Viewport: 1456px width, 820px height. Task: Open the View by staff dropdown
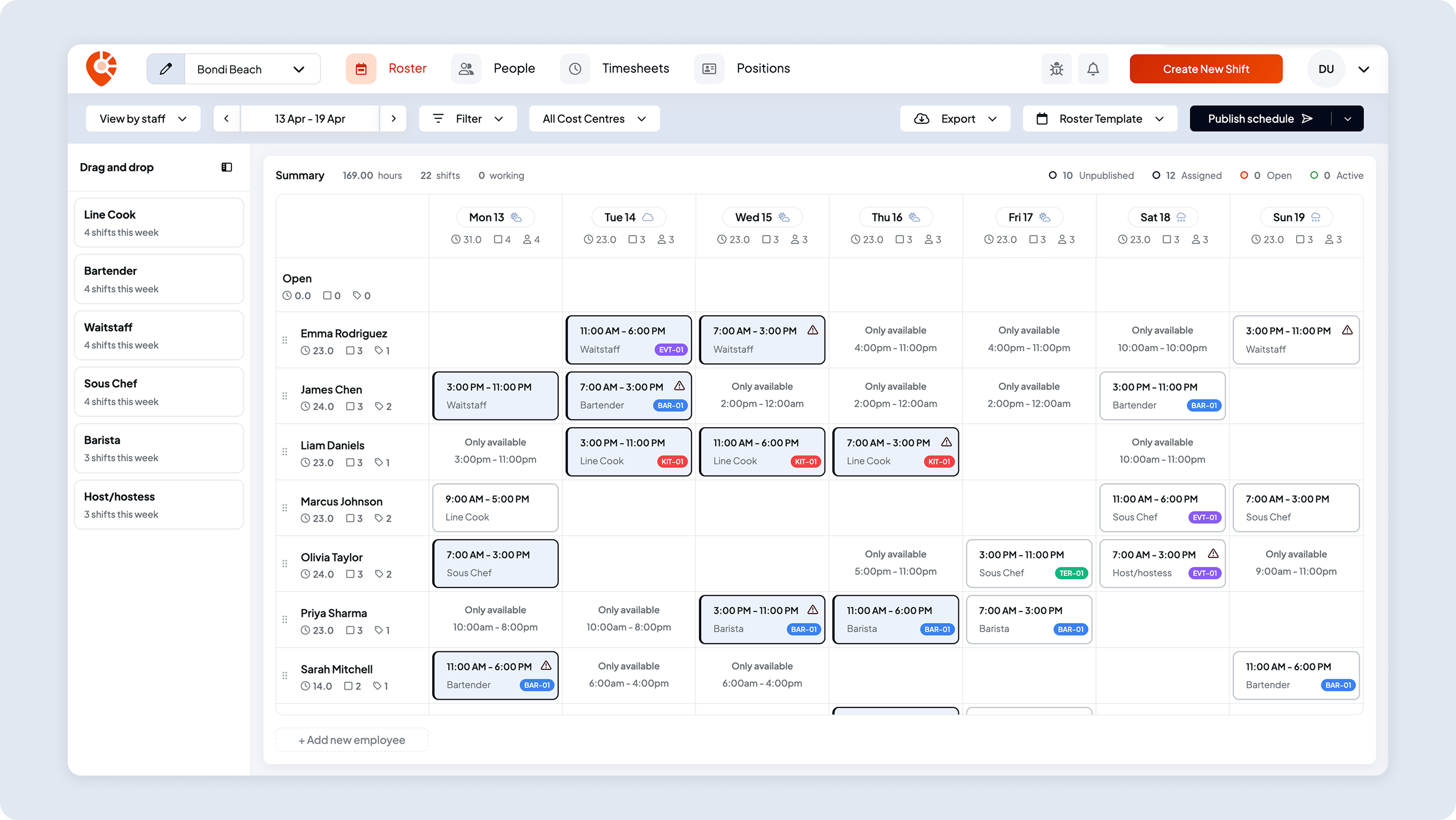point(143,118)
